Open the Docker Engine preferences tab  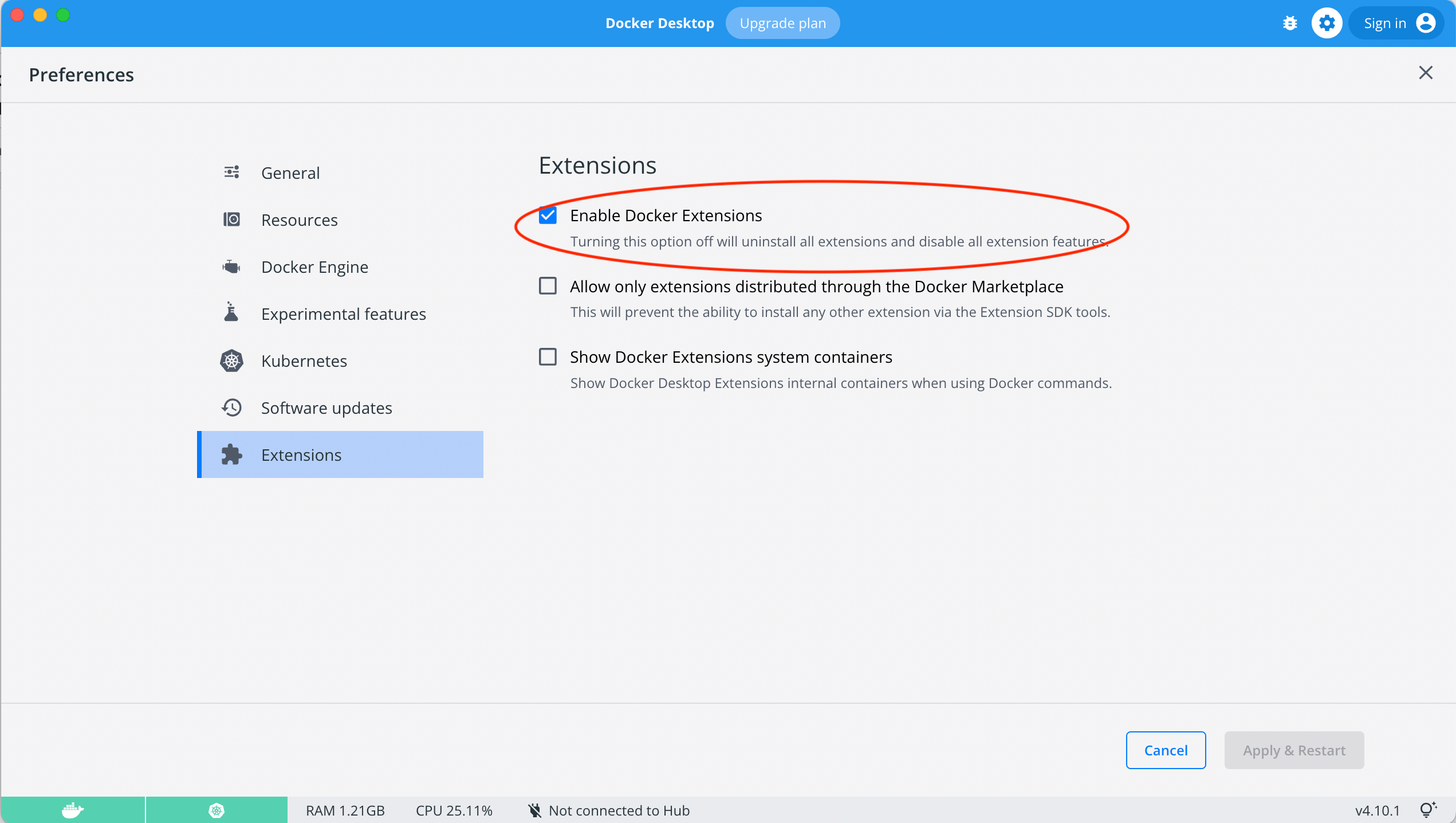click(x=314, y=267)
